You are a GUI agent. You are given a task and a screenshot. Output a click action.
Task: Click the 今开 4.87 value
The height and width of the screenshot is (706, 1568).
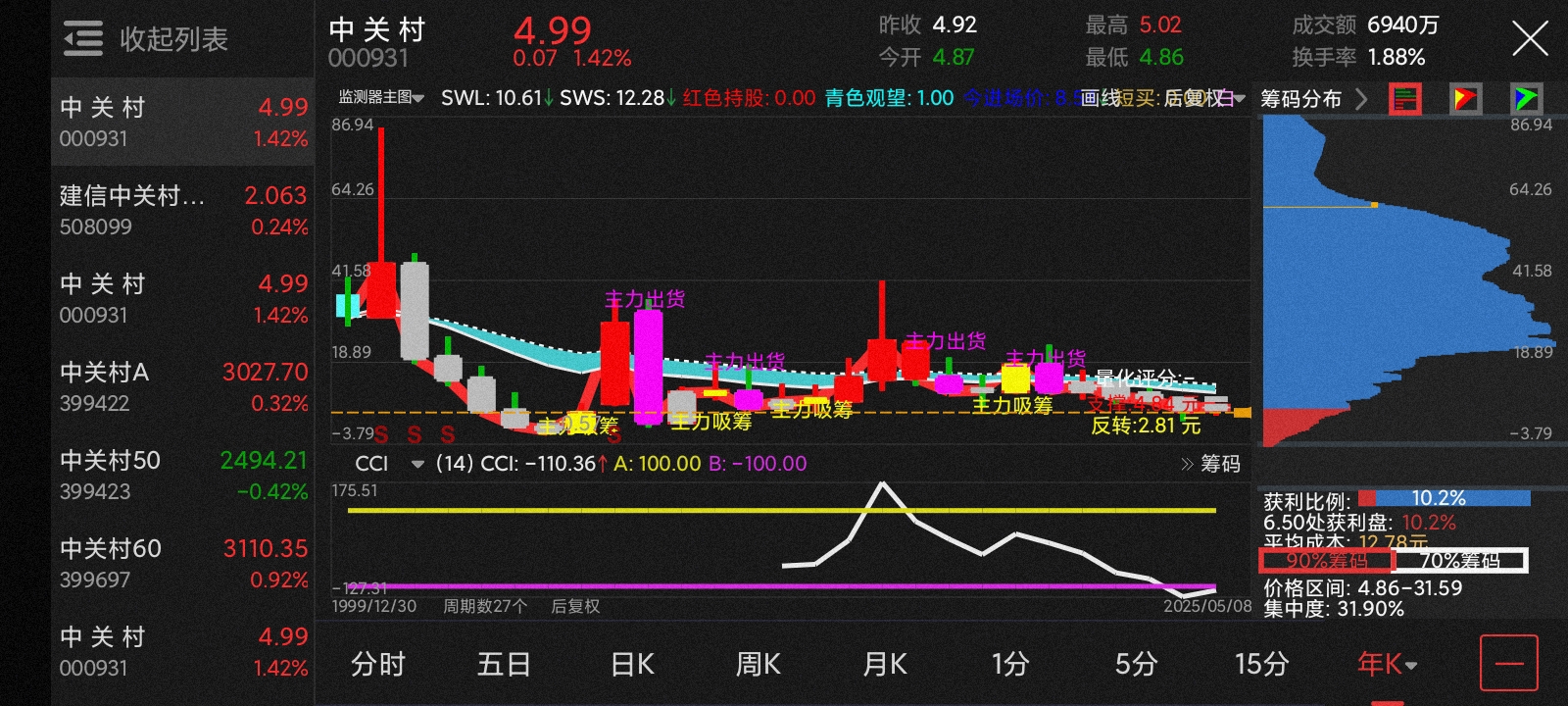pos(954,57)
